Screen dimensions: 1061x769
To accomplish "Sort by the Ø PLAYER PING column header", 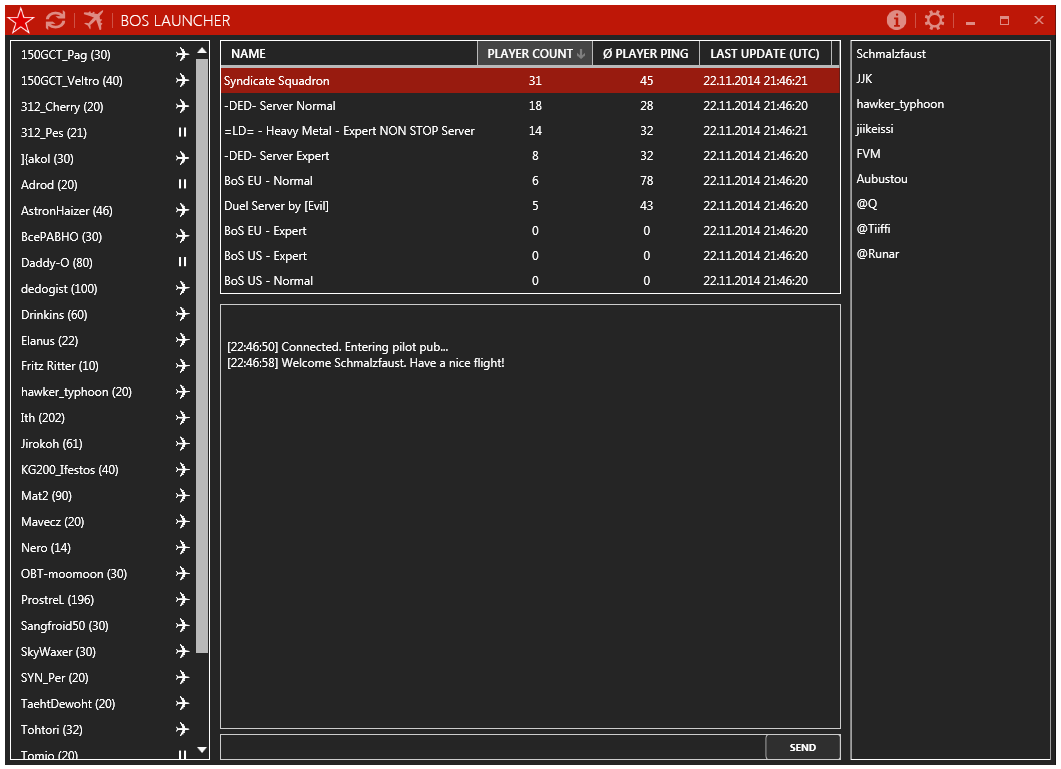I will pyautogui.click(x=646, y=53).
